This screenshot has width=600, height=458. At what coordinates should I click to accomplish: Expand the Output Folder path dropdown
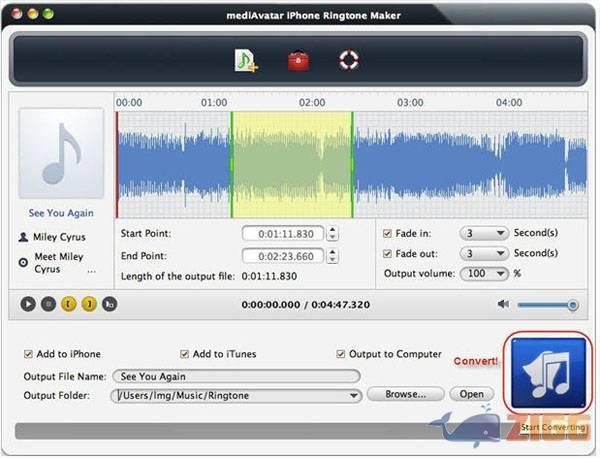click(354, 395)
